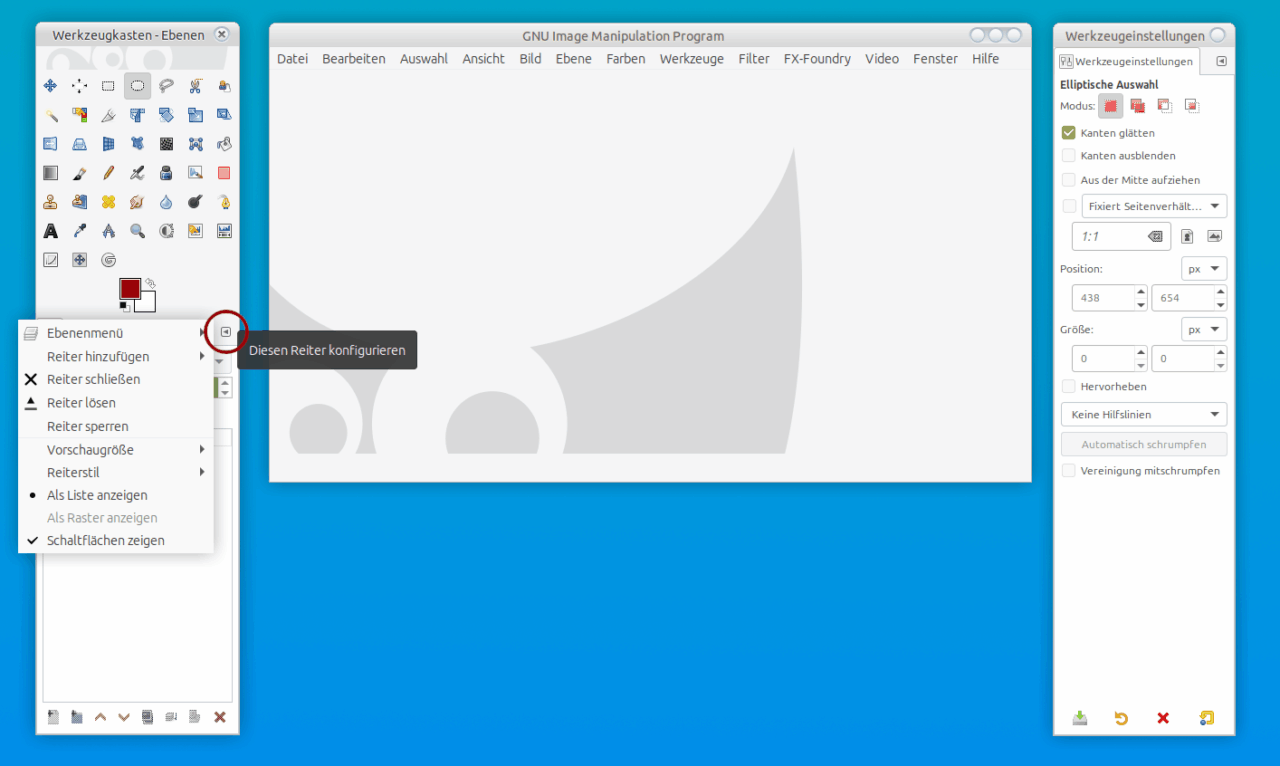This screenshot has width=1280, height=766.
Task: Select the Move tool in the toolbox
Action: coord(51,86)
